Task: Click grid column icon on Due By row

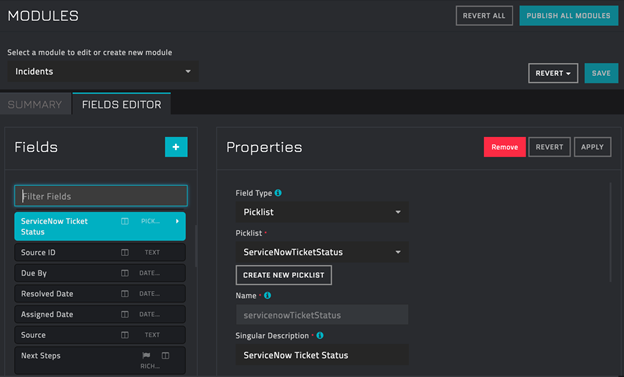Action: coord(125,273)
